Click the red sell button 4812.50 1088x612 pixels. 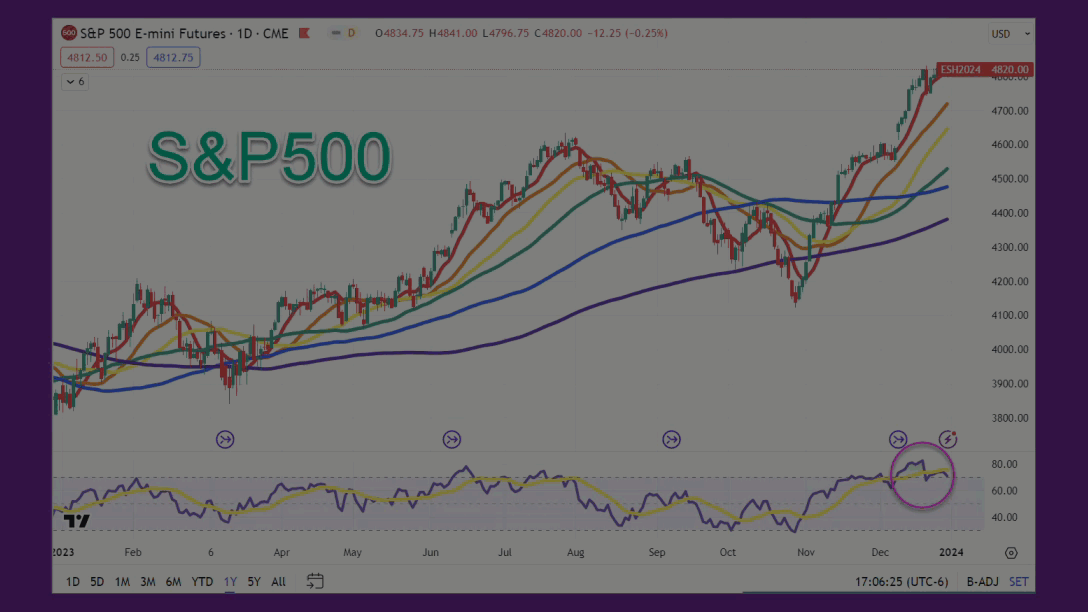pyautogui.click(x=87, y=58)
